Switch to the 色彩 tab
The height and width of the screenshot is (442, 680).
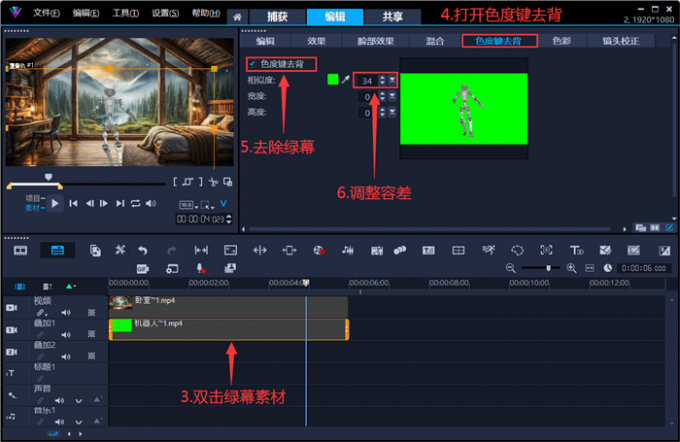coord(590,41)
